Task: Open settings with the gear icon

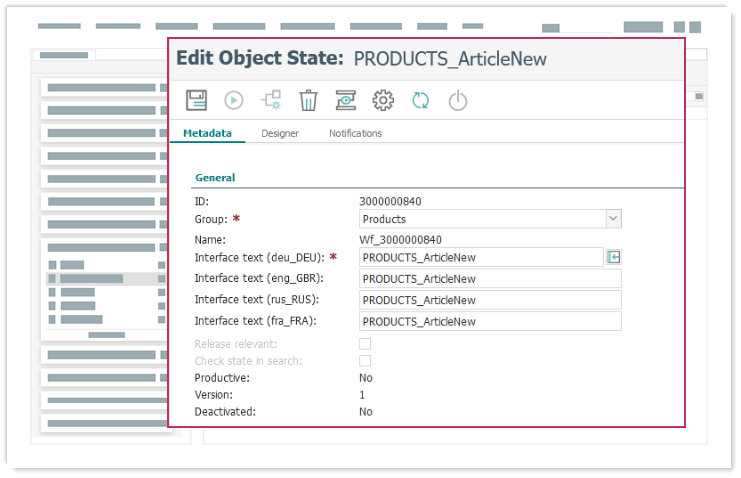Action: (x=383, y=100)
